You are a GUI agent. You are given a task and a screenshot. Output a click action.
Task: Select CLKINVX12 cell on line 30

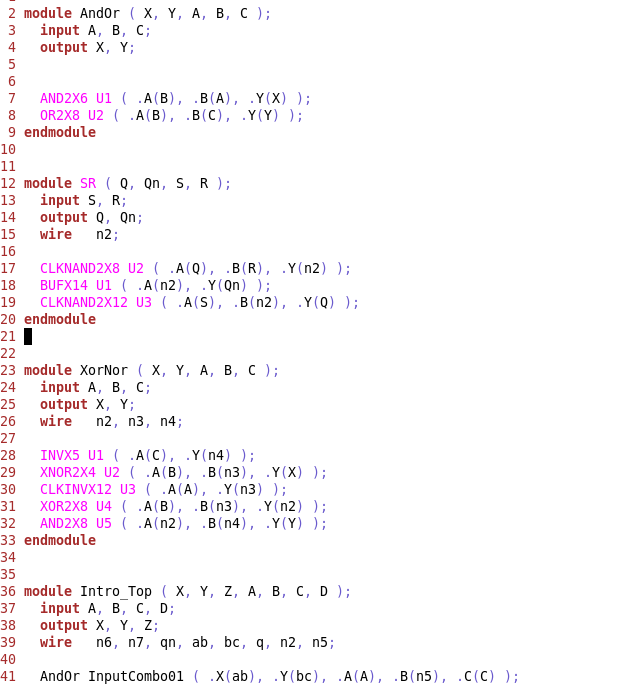pyautogui.click(x=76, y=489)
